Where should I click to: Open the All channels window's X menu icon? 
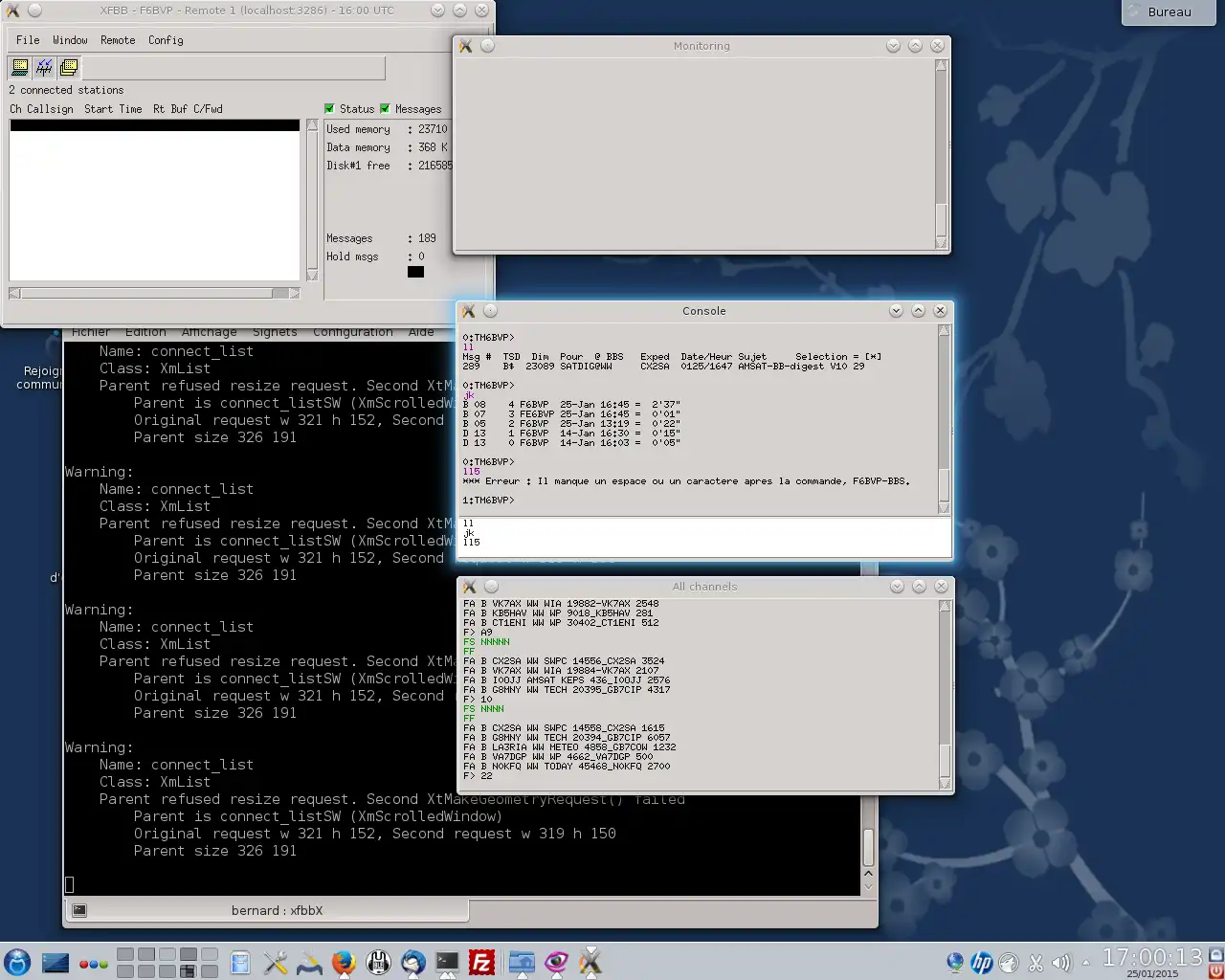[469, 587]
